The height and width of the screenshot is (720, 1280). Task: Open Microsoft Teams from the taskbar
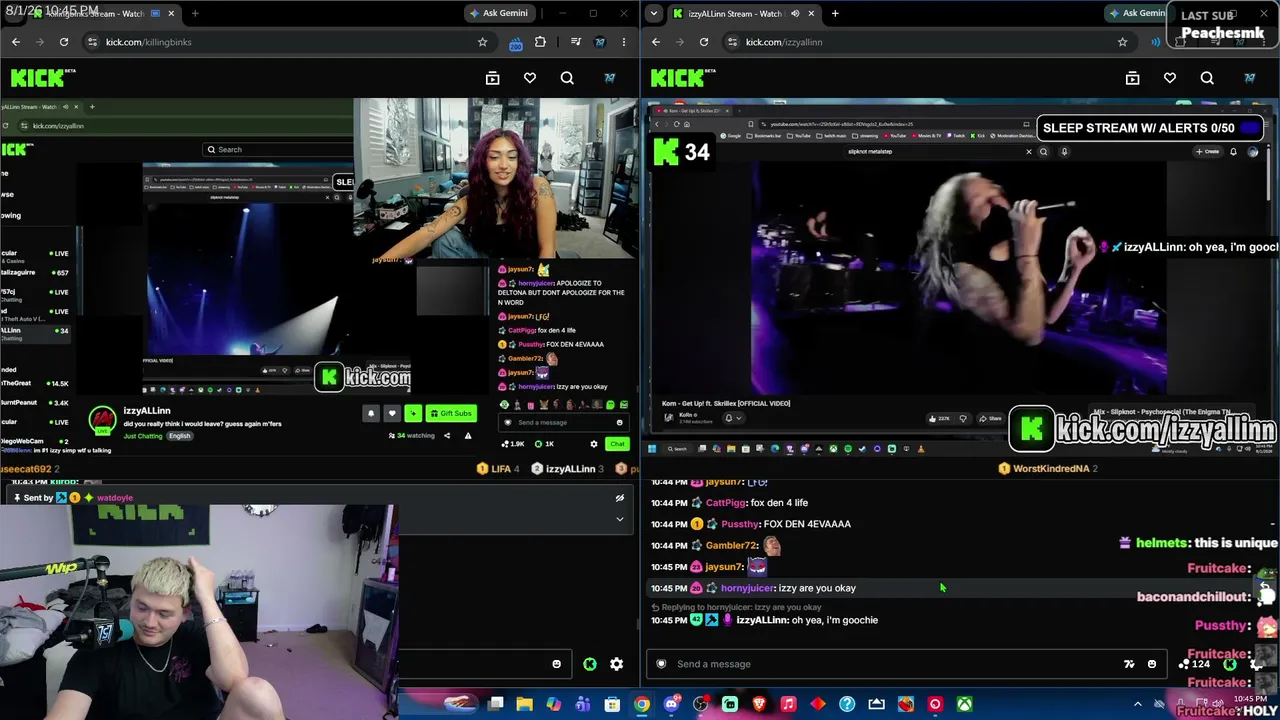(583, 705)
